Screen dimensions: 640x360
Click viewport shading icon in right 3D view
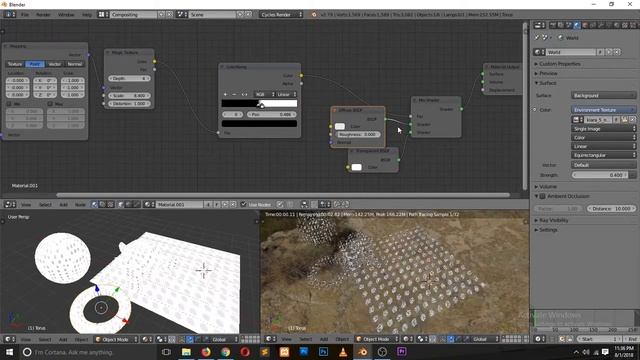[x=407, y=339]
